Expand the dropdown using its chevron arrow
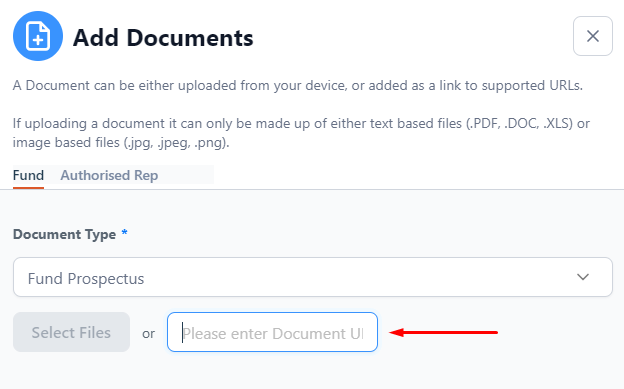This screenshot has height=389, width=624. tap(583, 277)
